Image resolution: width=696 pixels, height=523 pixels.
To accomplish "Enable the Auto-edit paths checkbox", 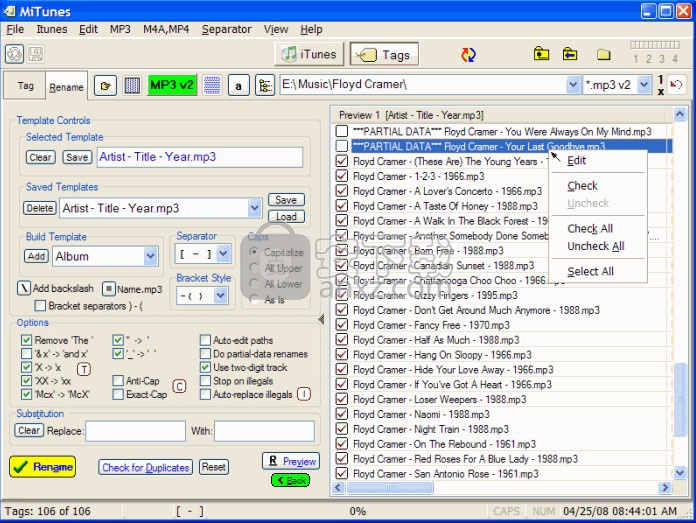I will (205, 340).
